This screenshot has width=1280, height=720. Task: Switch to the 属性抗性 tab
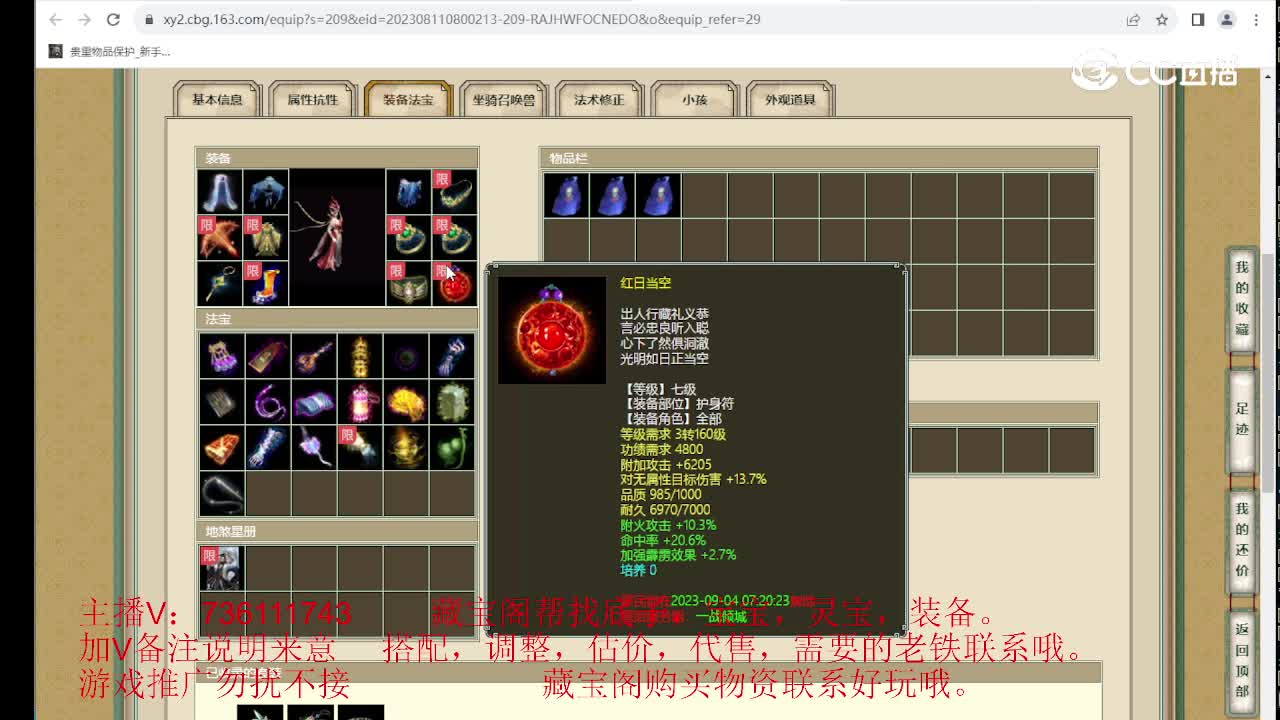click(312, 99)
